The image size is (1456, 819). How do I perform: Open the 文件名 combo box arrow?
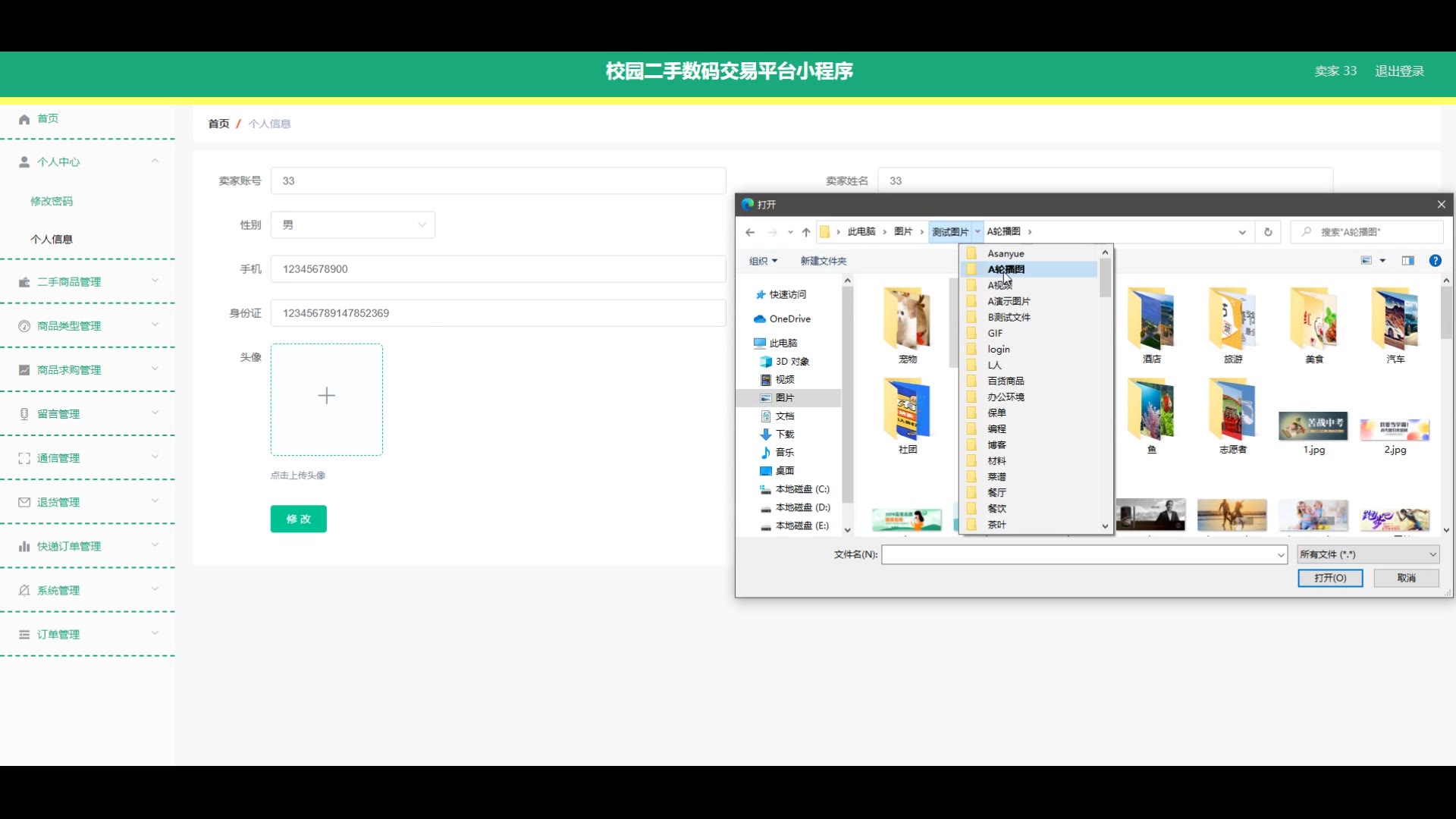coord(1281,555)
